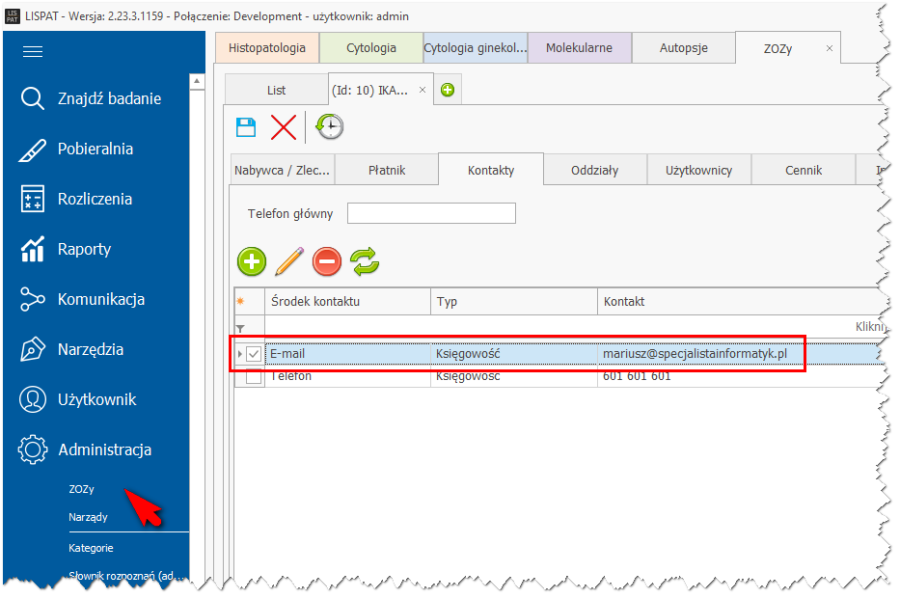
Task: Switch to the Płatnik tab
Action: tap(386, 170)
